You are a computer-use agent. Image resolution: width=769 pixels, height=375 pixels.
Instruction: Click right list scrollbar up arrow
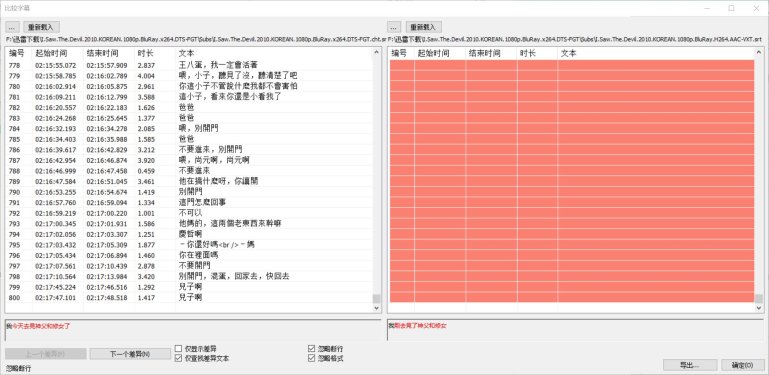point(759,52)
